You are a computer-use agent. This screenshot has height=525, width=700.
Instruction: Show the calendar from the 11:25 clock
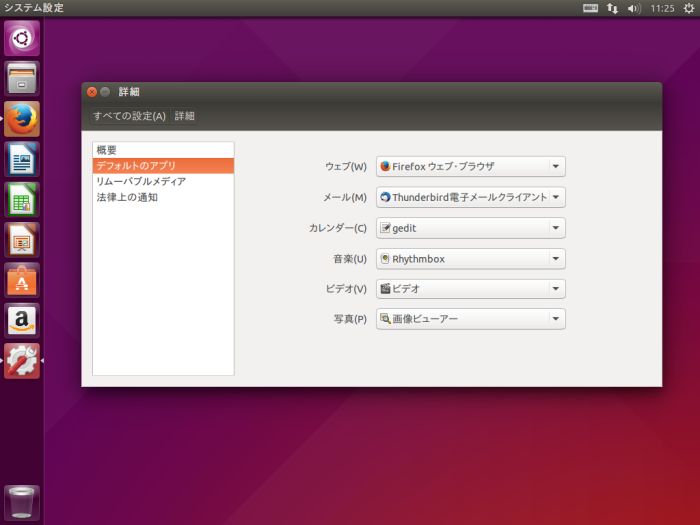[662, 8]
